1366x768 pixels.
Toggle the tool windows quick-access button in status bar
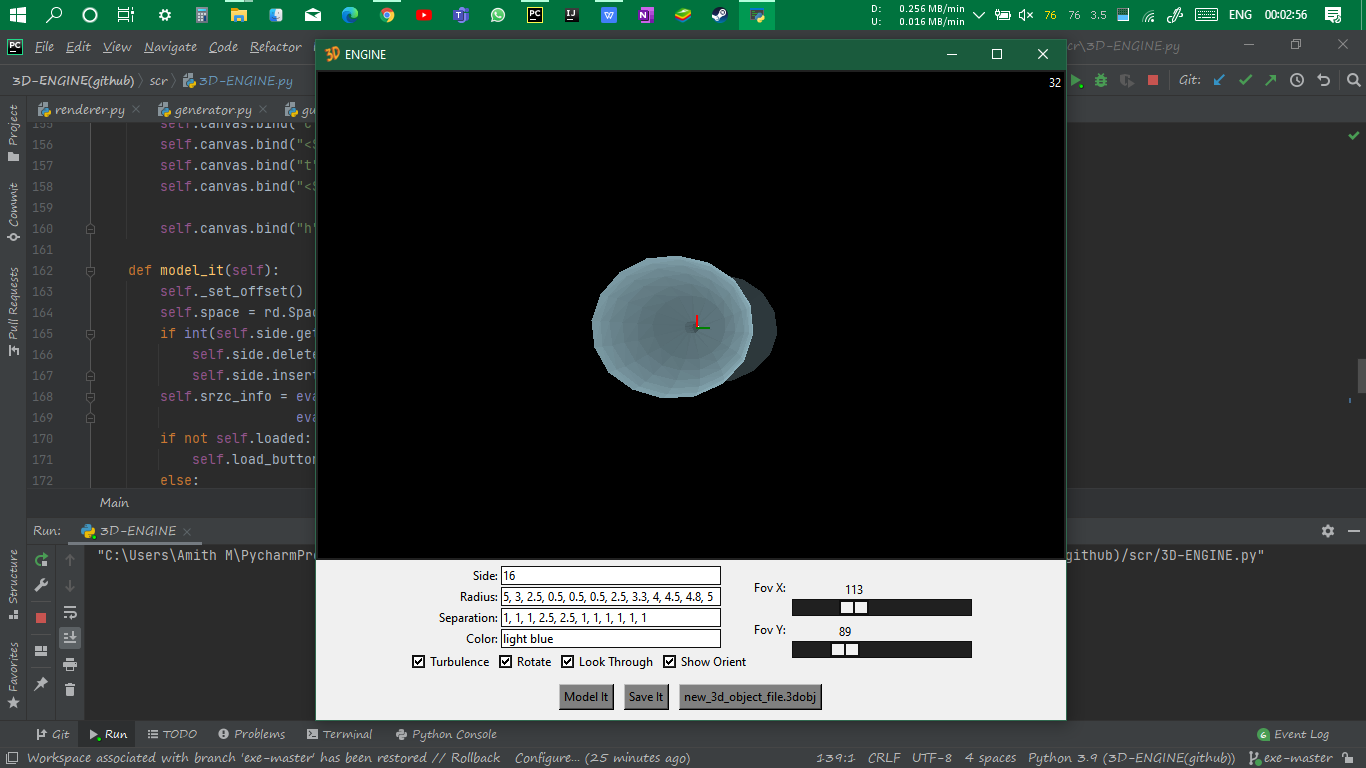[13, 759]
